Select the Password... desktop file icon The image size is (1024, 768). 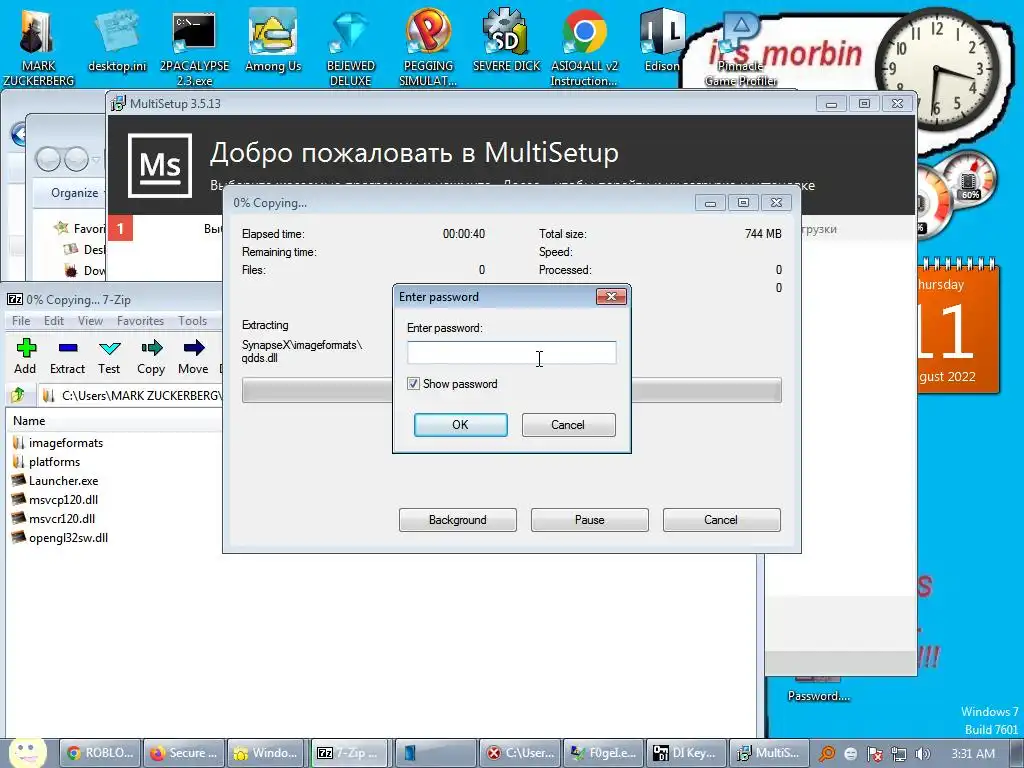[819, 689]
